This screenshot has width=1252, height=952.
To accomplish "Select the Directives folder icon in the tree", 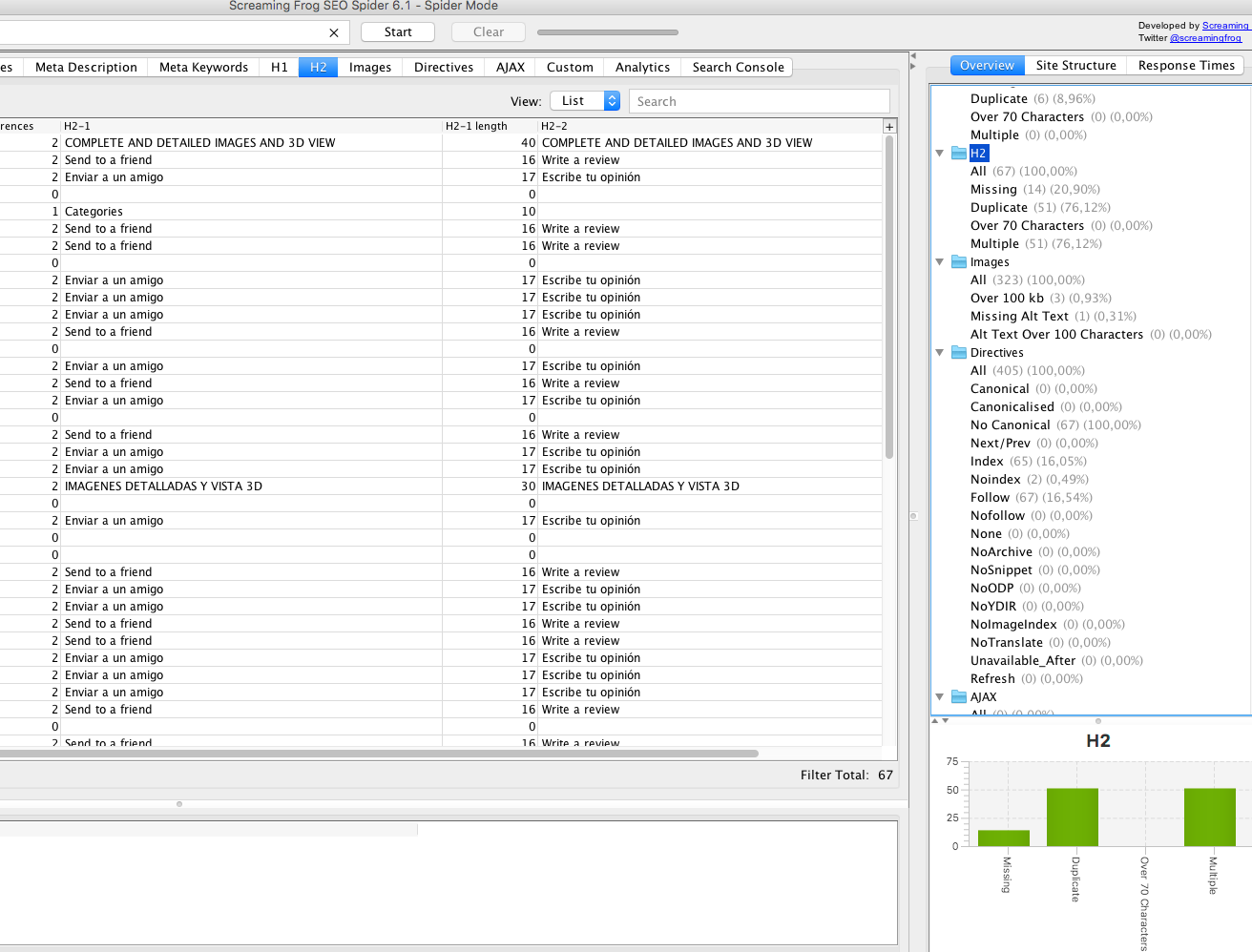I will point(959,353).
